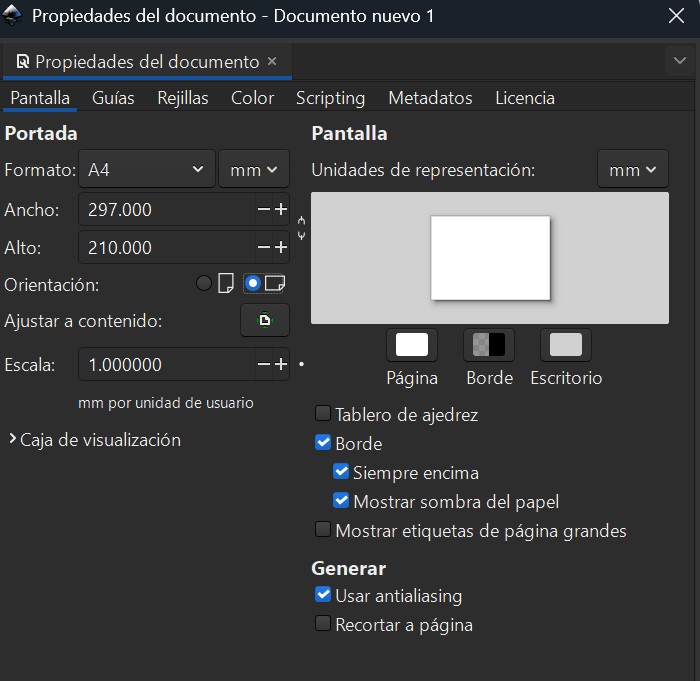Select the Pantalla tab
Viewport: 700px width, 681px height.
[40, 98]
